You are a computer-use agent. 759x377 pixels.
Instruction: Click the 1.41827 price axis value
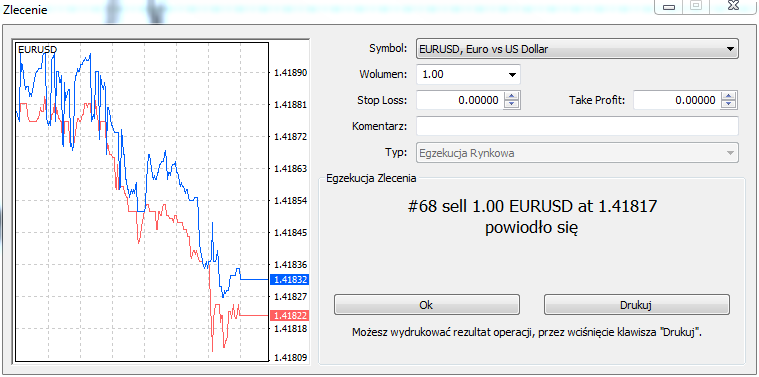[x=290, y=296]
